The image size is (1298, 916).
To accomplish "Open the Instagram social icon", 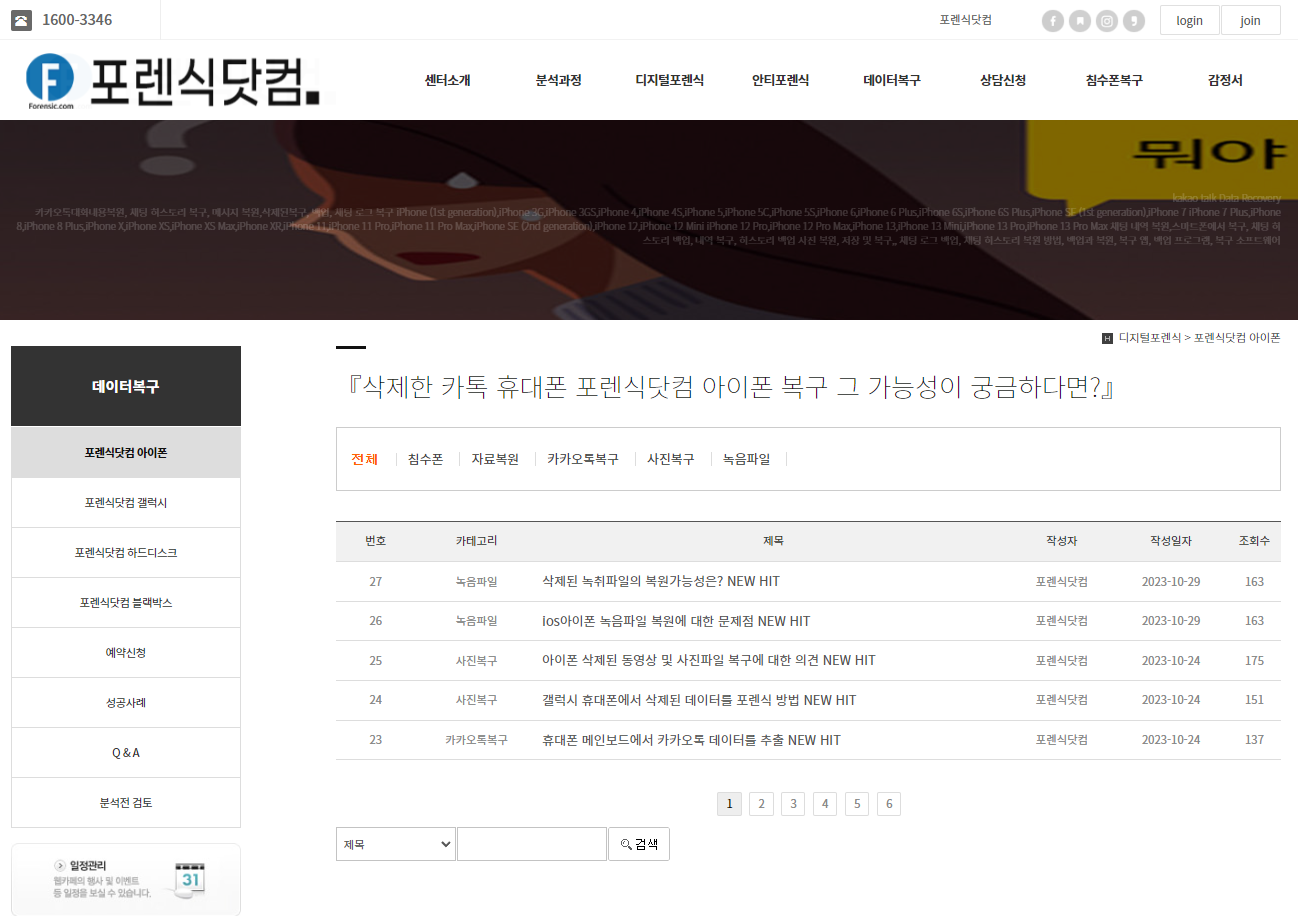I will [1106, 21].
